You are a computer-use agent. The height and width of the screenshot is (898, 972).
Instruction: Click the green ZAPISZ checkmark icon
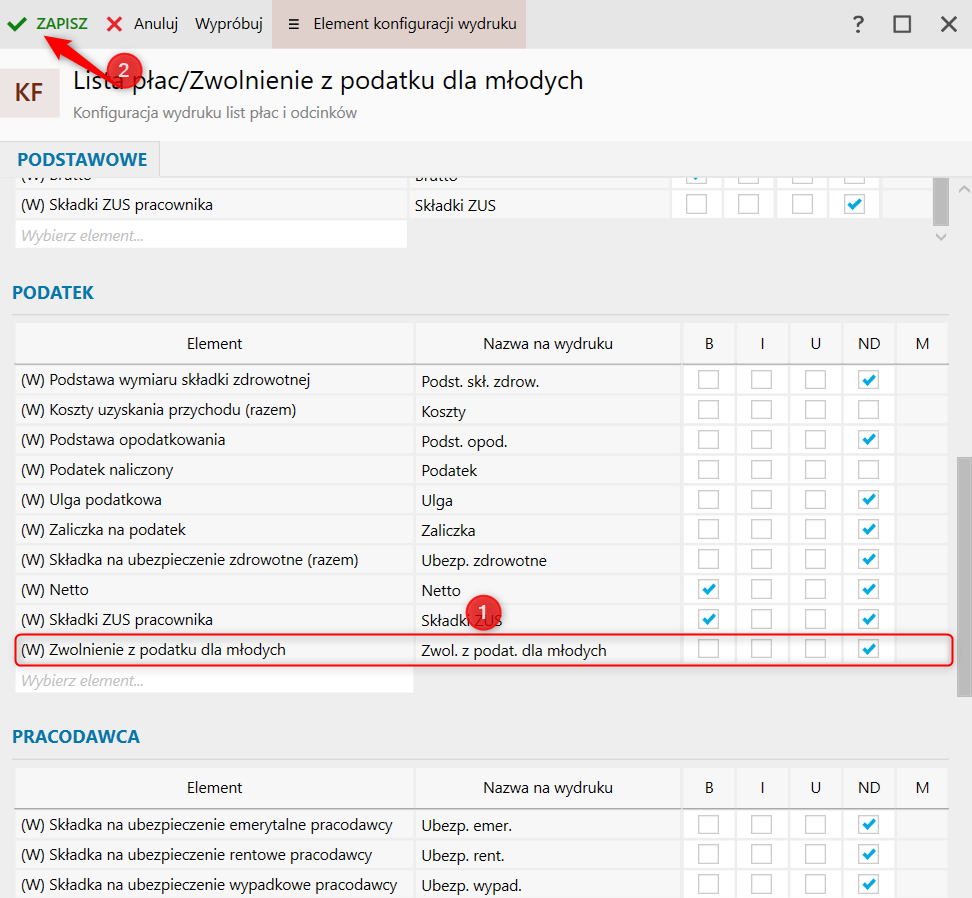[17, 24]
